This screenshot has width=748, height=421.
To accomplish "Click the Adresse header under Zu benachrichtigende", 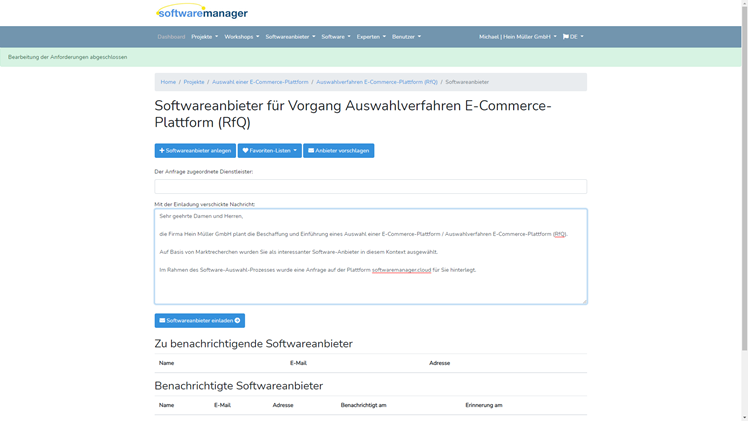I will 439,363.
